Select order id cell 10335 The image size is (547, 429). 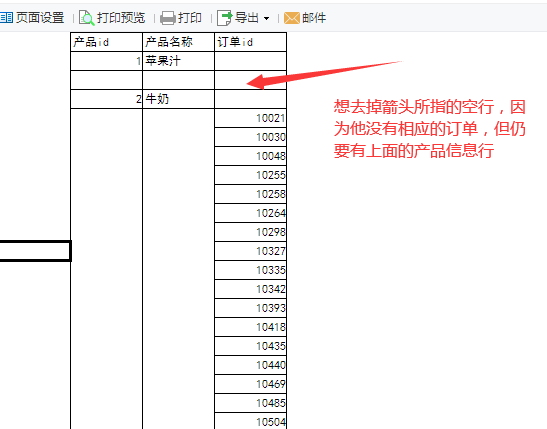(x=250, y=270)
